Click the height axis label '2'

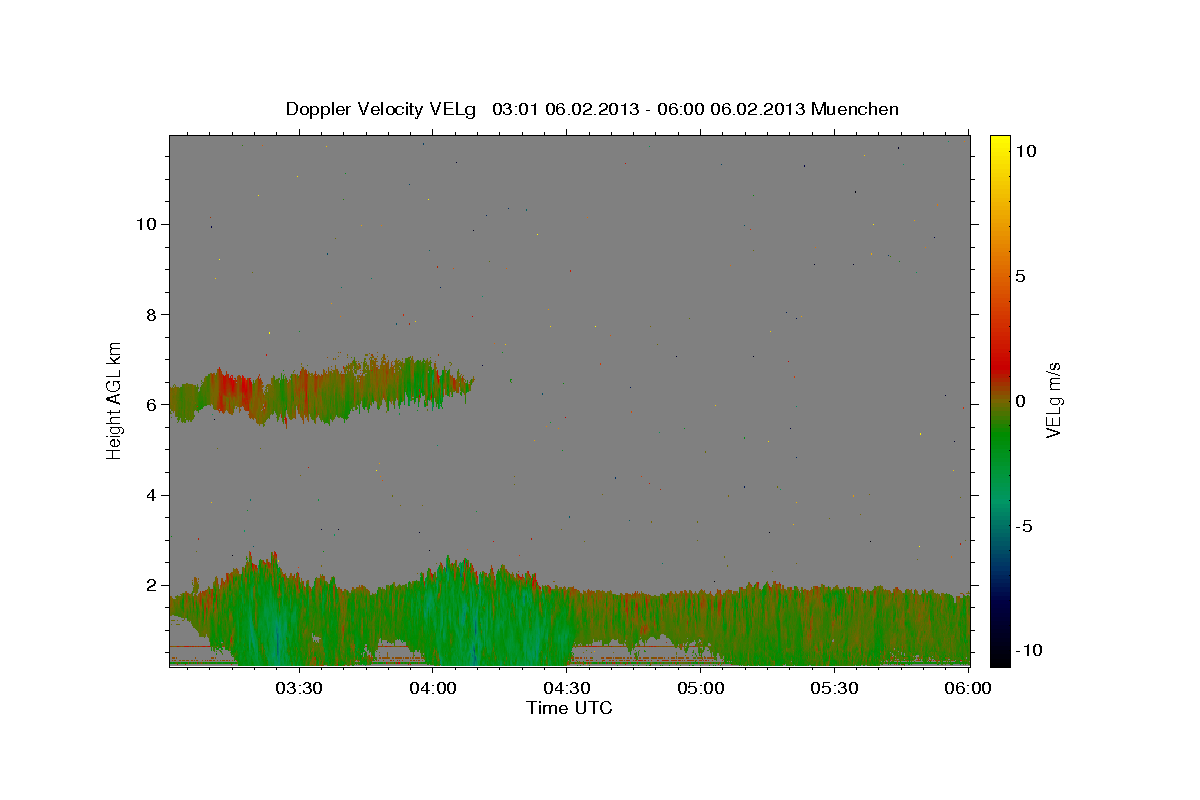click(x=151, y=585)
